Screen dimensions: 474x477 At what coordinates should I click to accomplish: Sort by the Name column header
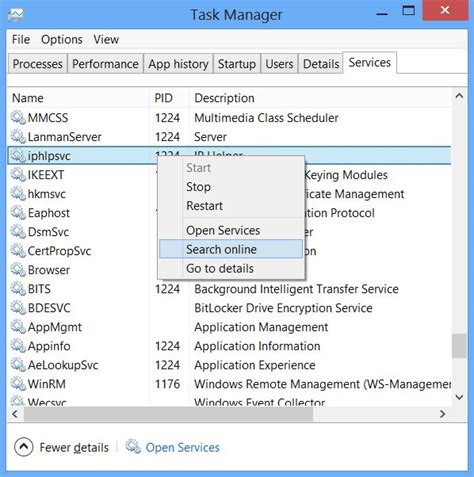point(78,98)
